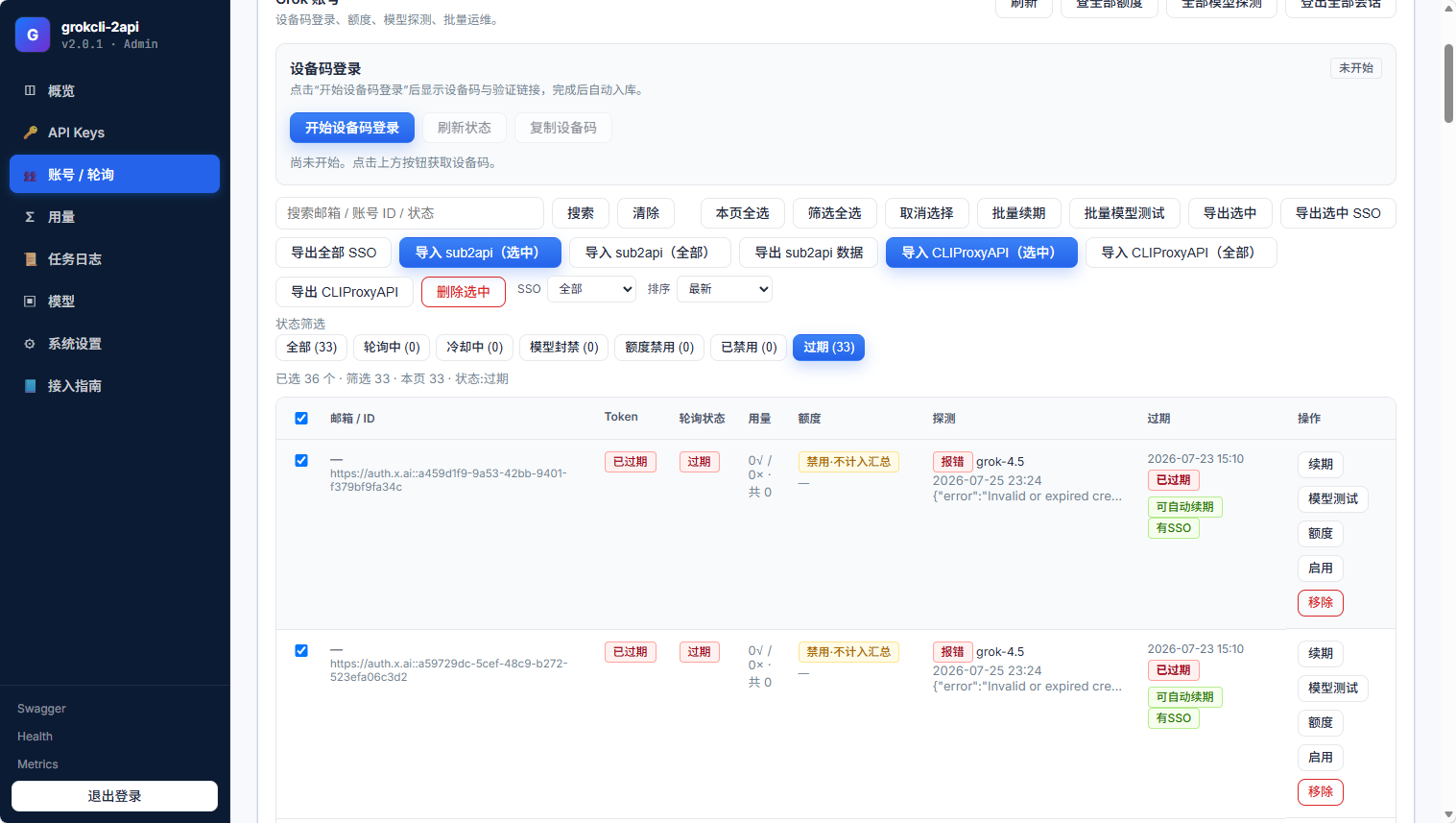Uncheck the row ending 523efa06c3d2
The width and height of the screenshot is (1456, 823).
coord(301,650)
